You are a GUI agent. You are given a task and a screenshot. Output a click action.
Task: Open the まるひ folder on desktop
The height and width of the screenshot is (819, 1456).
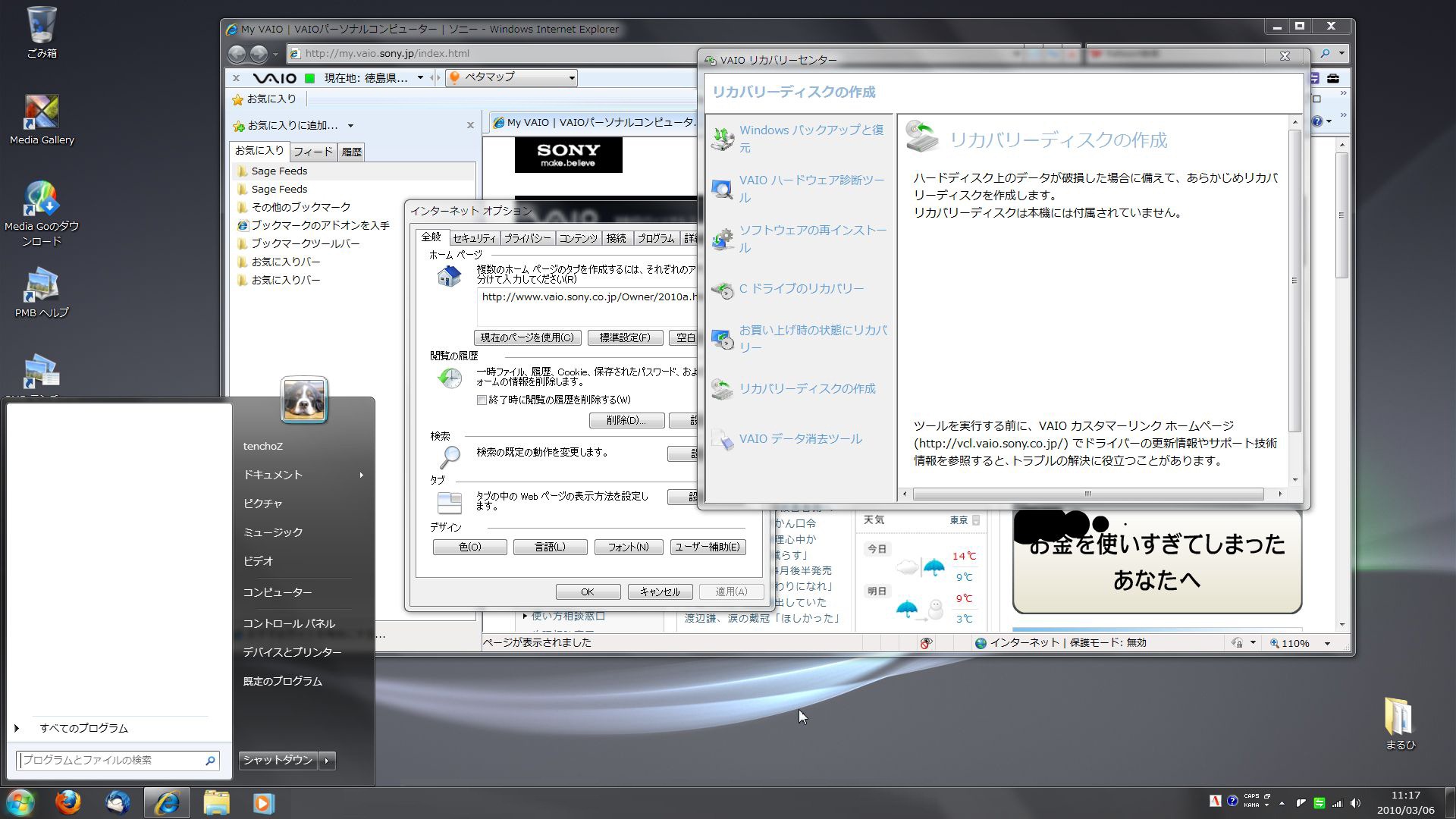(x=1400, y=724)
